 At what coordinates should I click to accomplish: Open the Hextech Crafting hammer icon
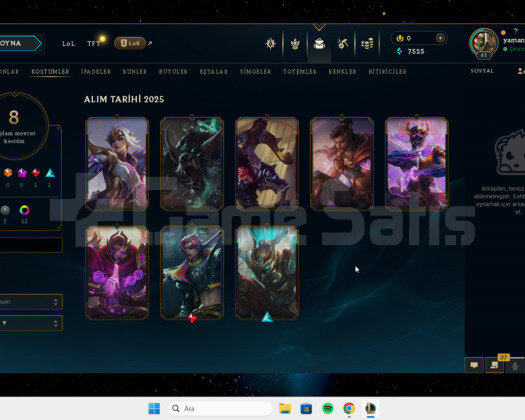click(x=343, y=44)
